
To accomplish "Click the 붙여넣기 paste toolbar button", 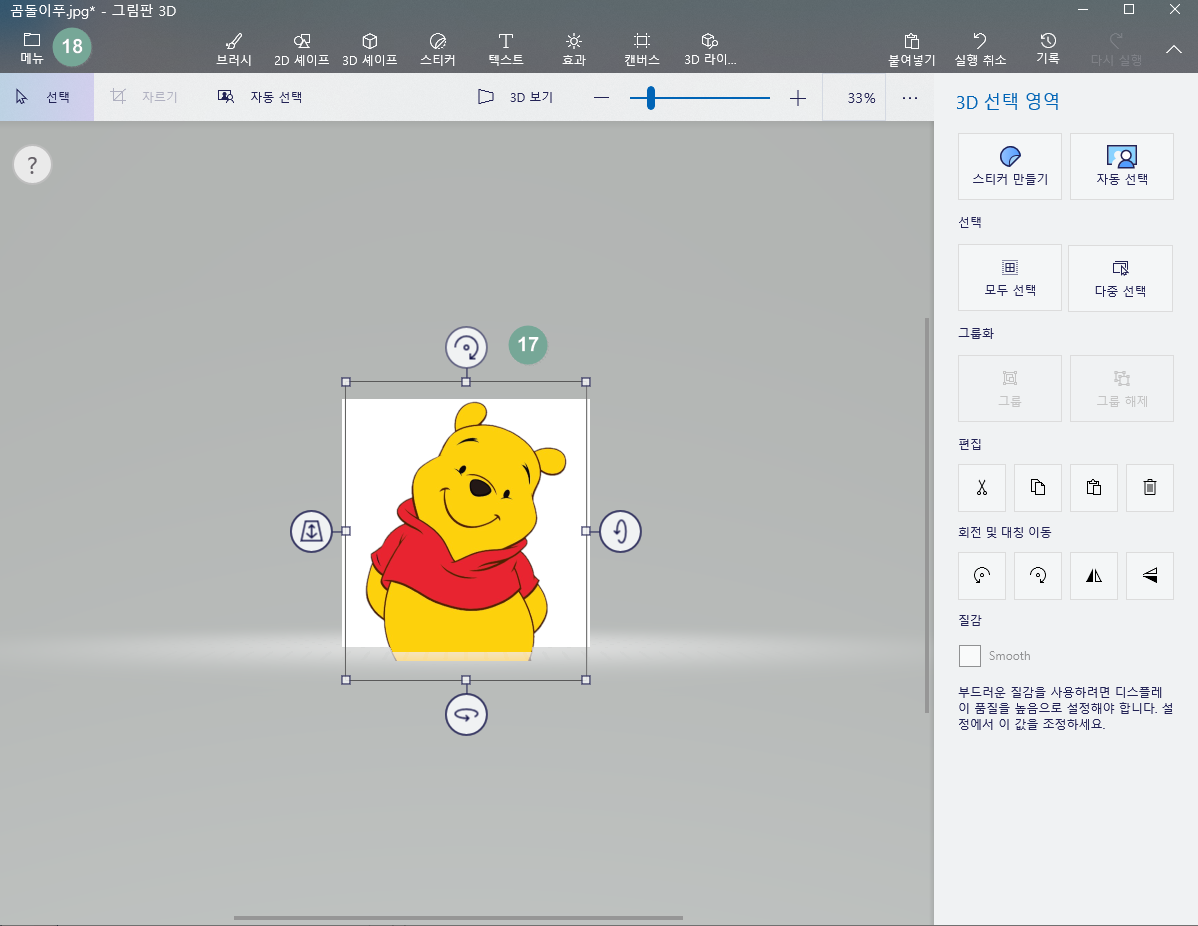I will point(911,49).
